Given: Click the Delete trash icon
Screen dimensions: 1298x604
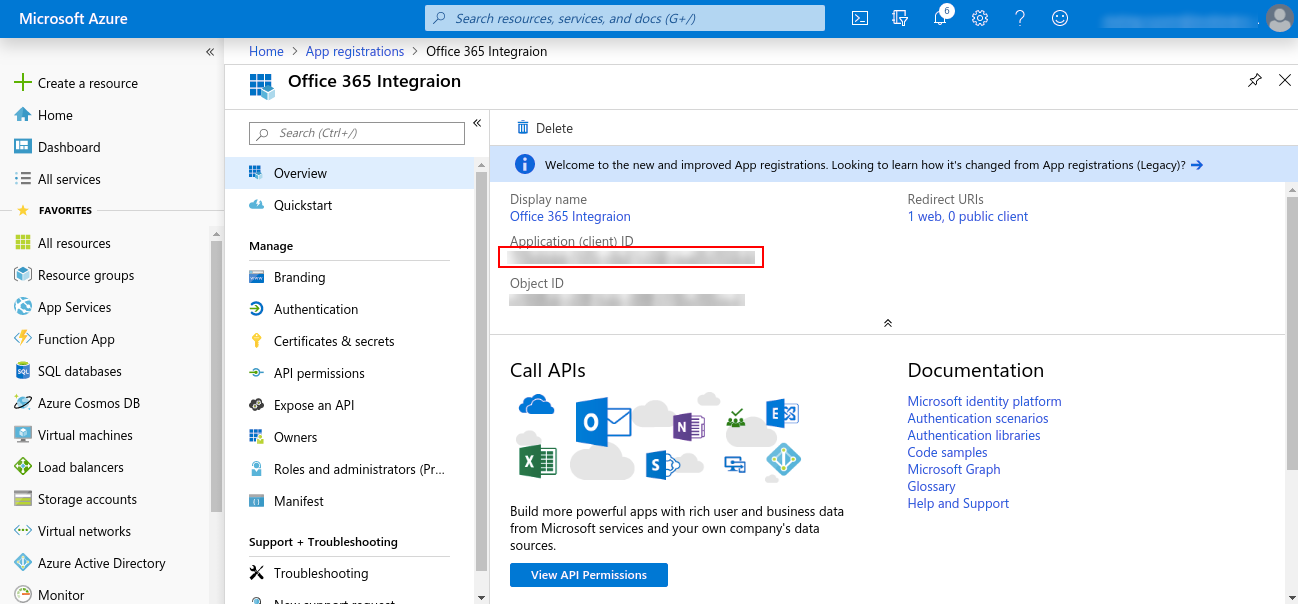Looking at the screenshot, I should click(522, 128).
